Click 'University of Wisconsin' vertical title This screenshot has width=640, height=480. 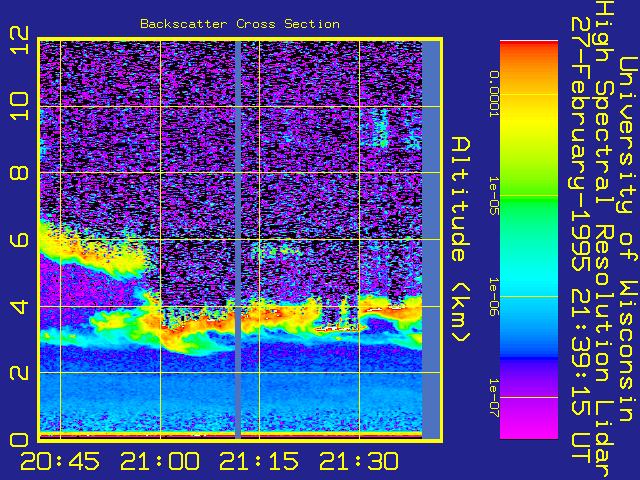tap(629, 240)
